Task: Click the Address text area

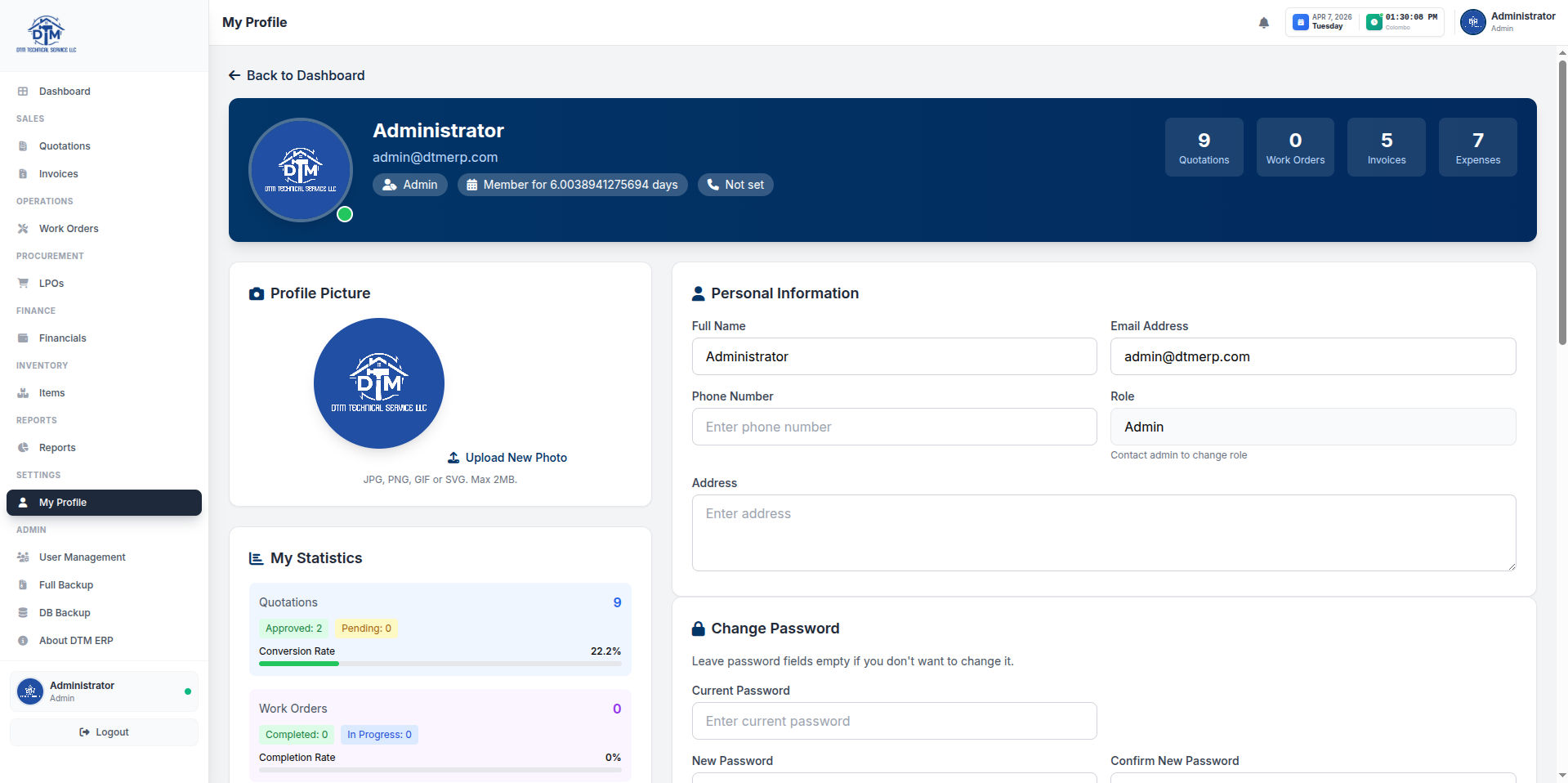Action: (1104, 533)
